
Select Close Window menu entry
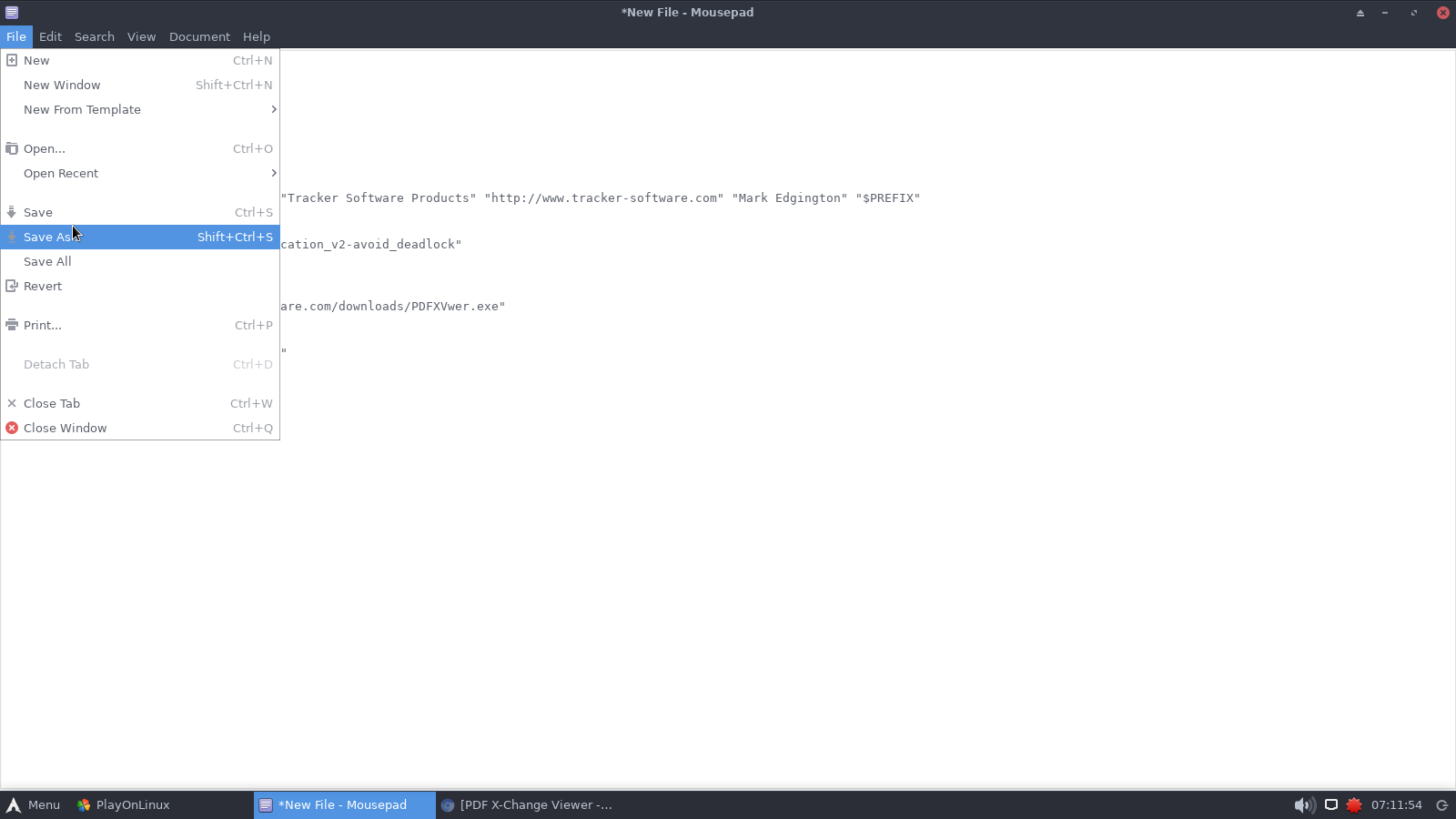(140, 428)
